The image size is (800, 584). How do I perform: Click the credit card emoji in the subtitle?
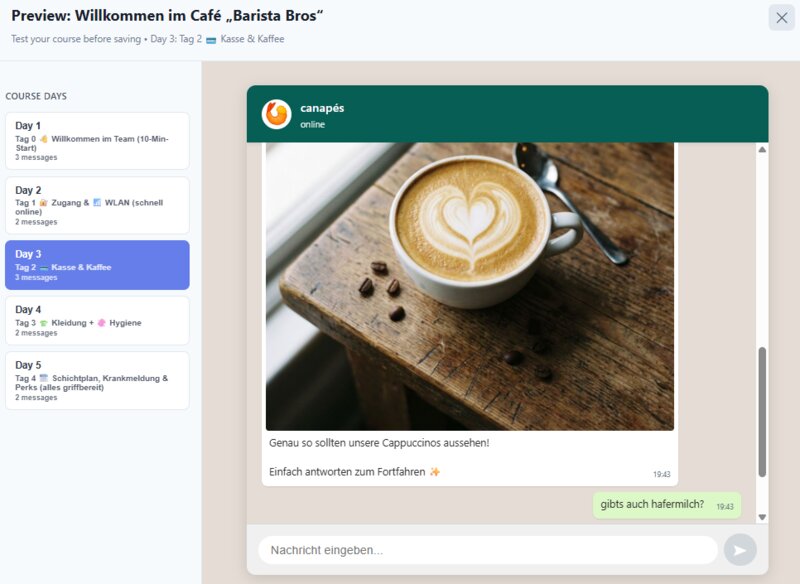211,40
